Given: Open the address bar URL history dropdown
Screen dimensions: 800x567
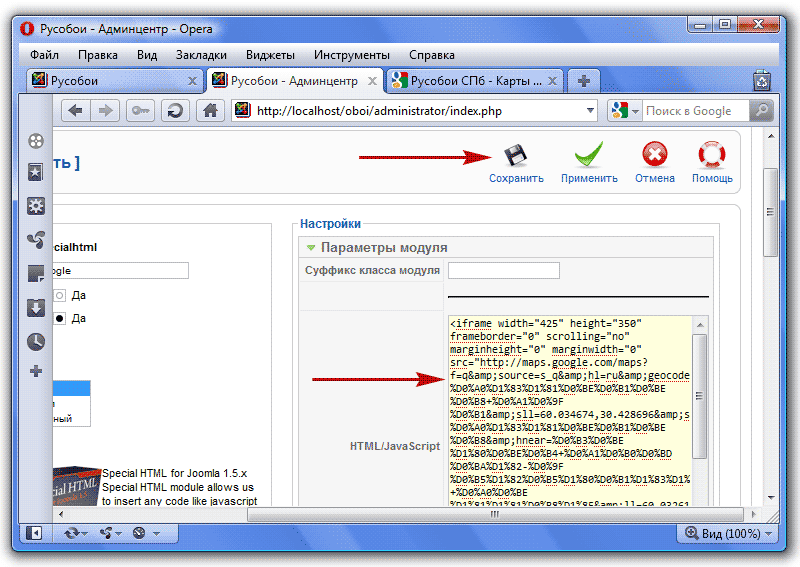Looking at the screenshot, I should click(590, 111).
